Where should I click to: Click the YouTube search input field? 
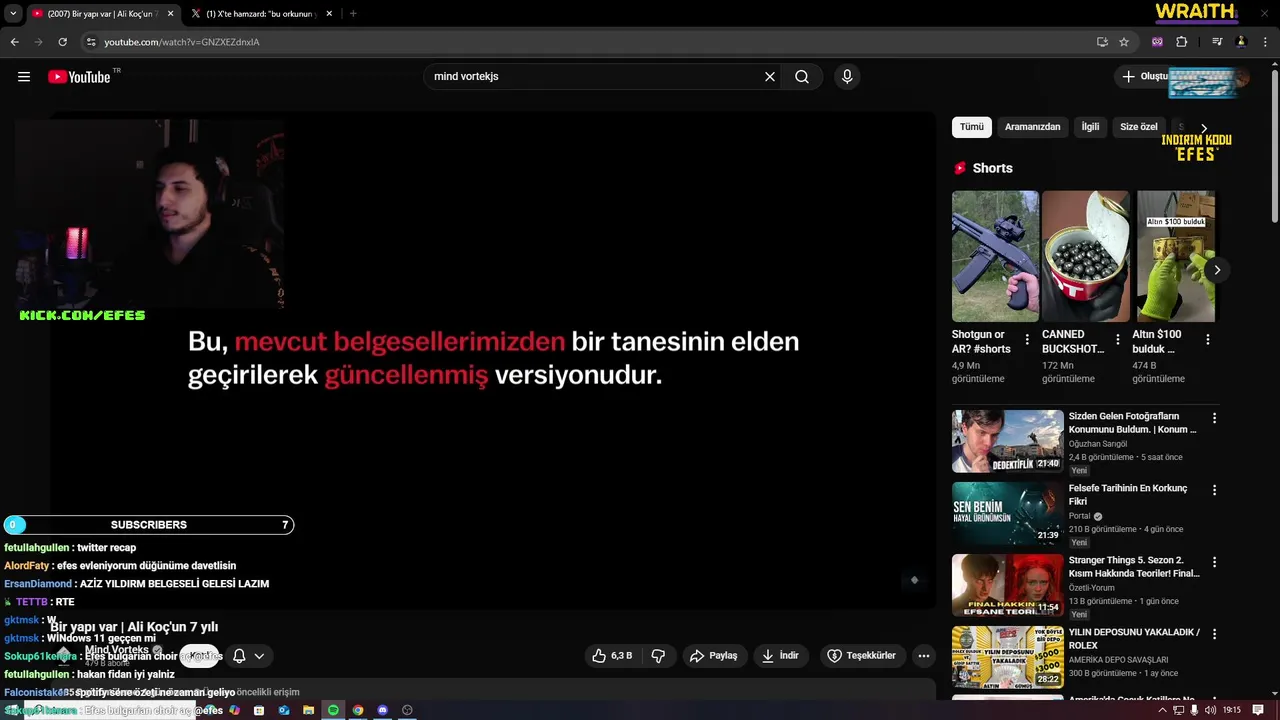click(595, 77)
